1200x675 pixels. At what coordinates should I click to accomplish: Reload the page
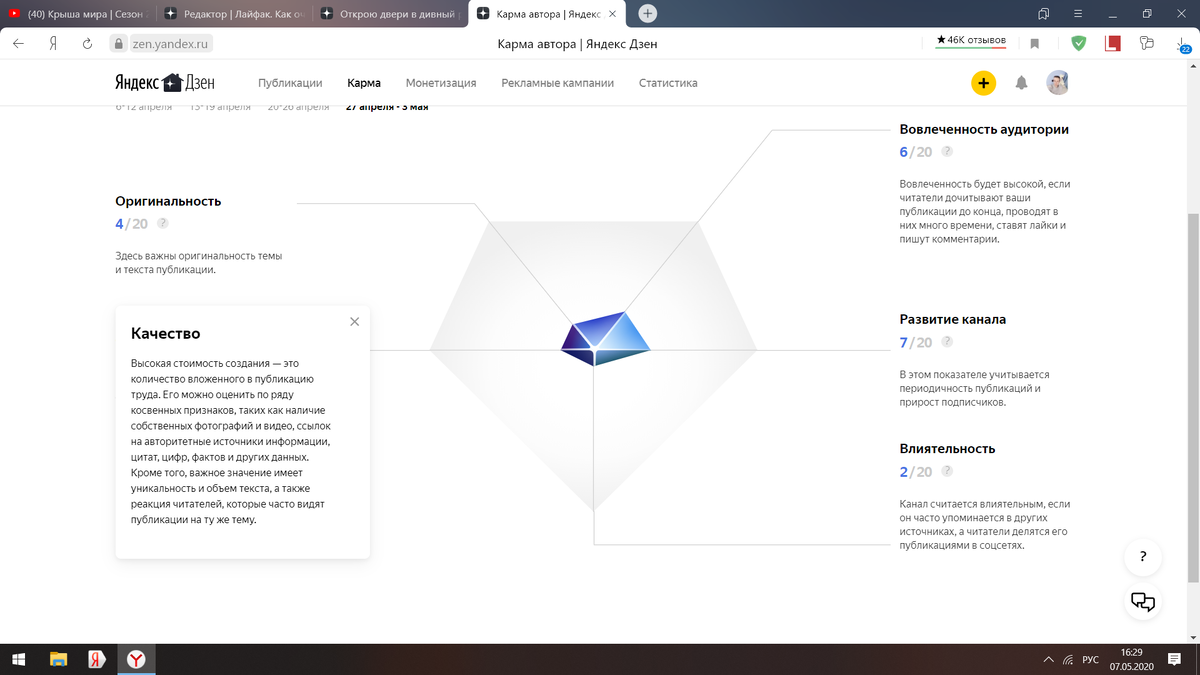coord(87,43)
